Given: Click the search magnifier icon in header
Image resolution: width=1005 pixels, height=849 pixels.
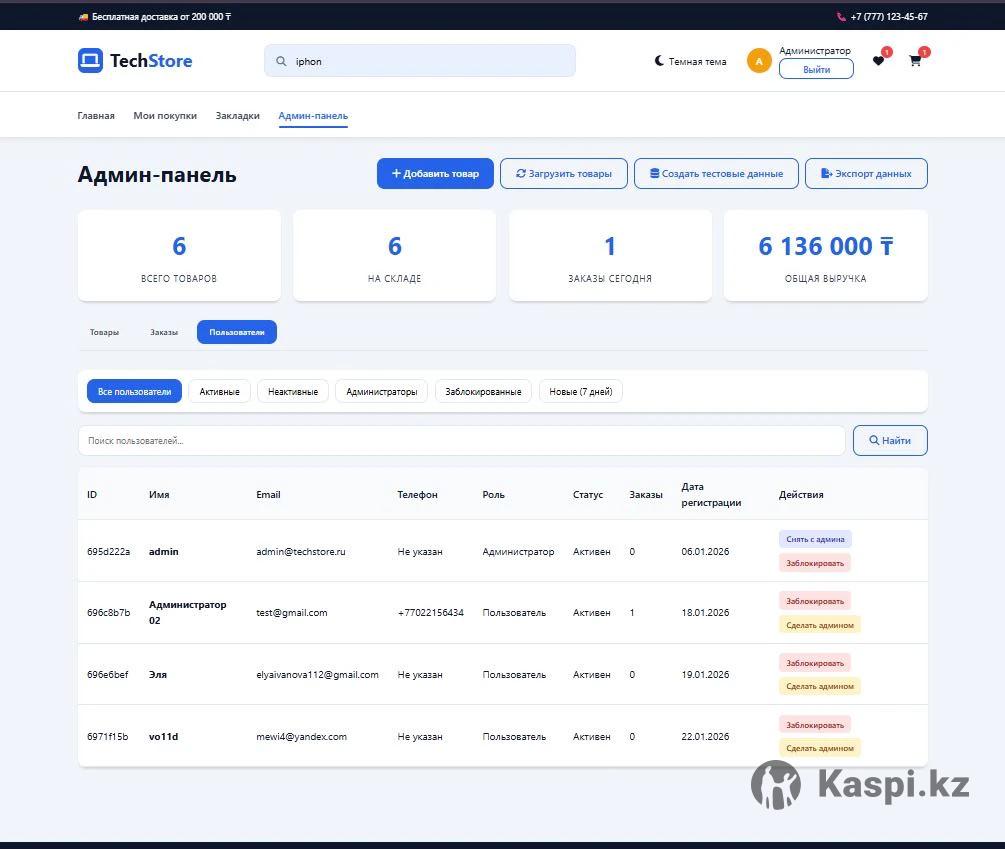Looking at the screenshot, I should pos(281,61).
